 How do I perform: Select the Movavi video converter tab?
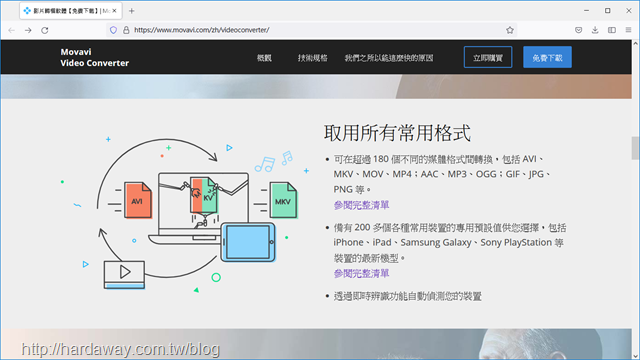pos(70,11)
